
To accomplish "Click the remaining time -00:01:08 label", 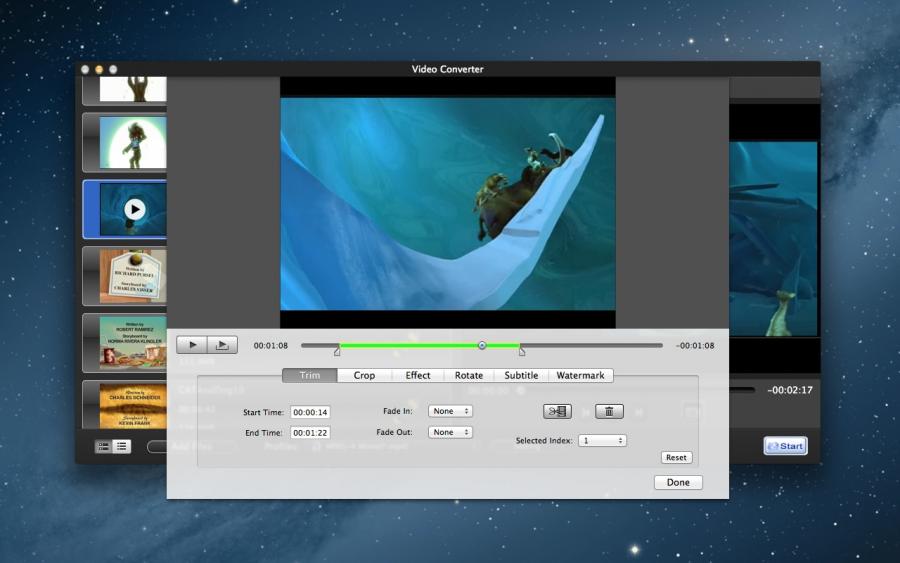I will (695, 345).
